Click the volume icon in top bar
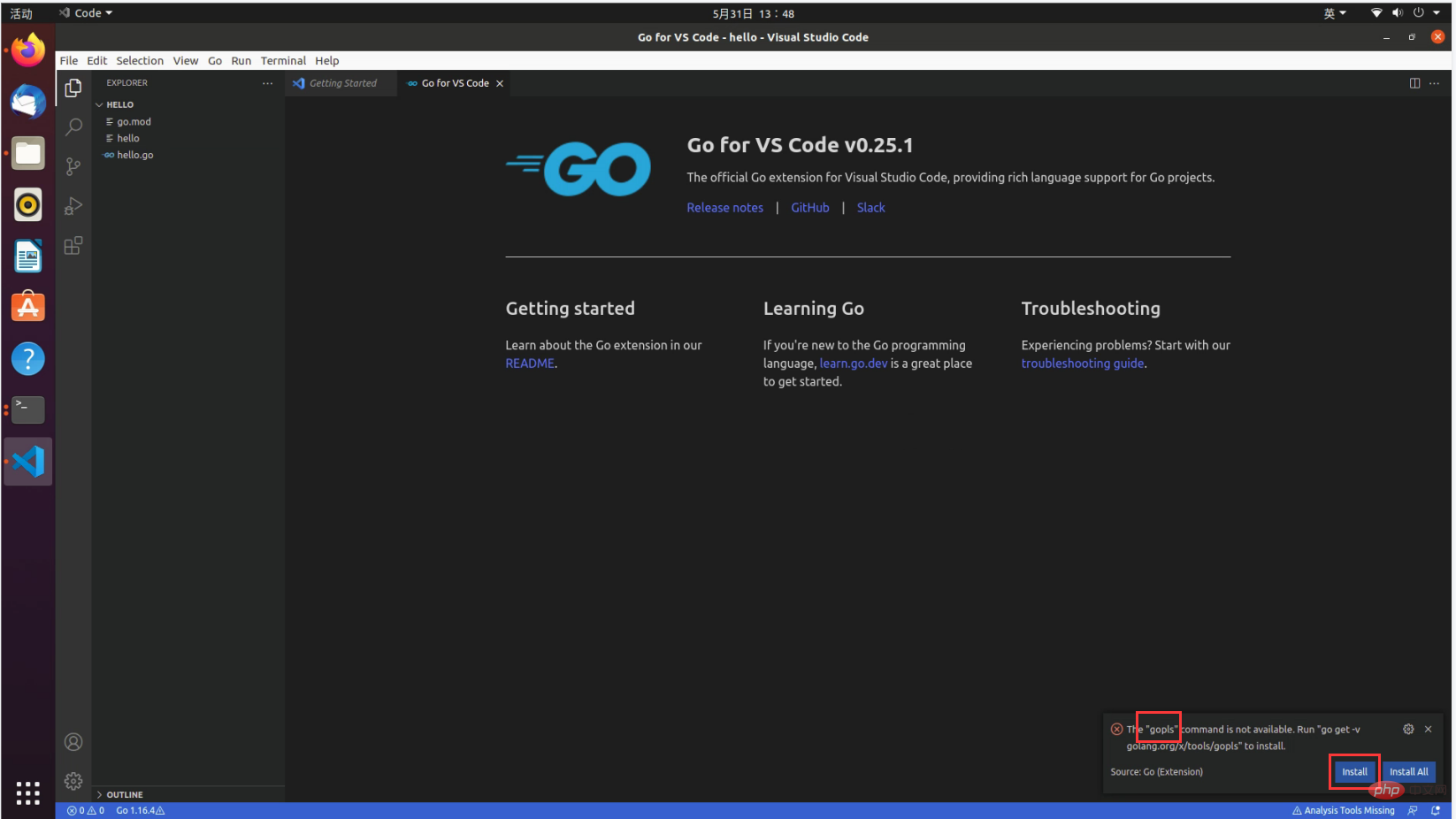 (1398, 13)
